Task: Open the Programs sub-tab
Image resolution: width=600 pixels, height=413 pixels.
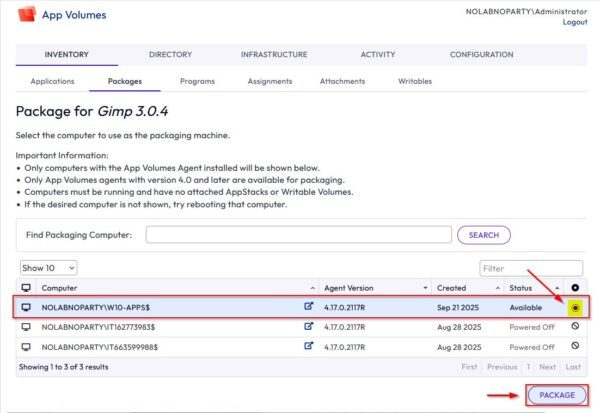Action: click(x=197, y=81)
